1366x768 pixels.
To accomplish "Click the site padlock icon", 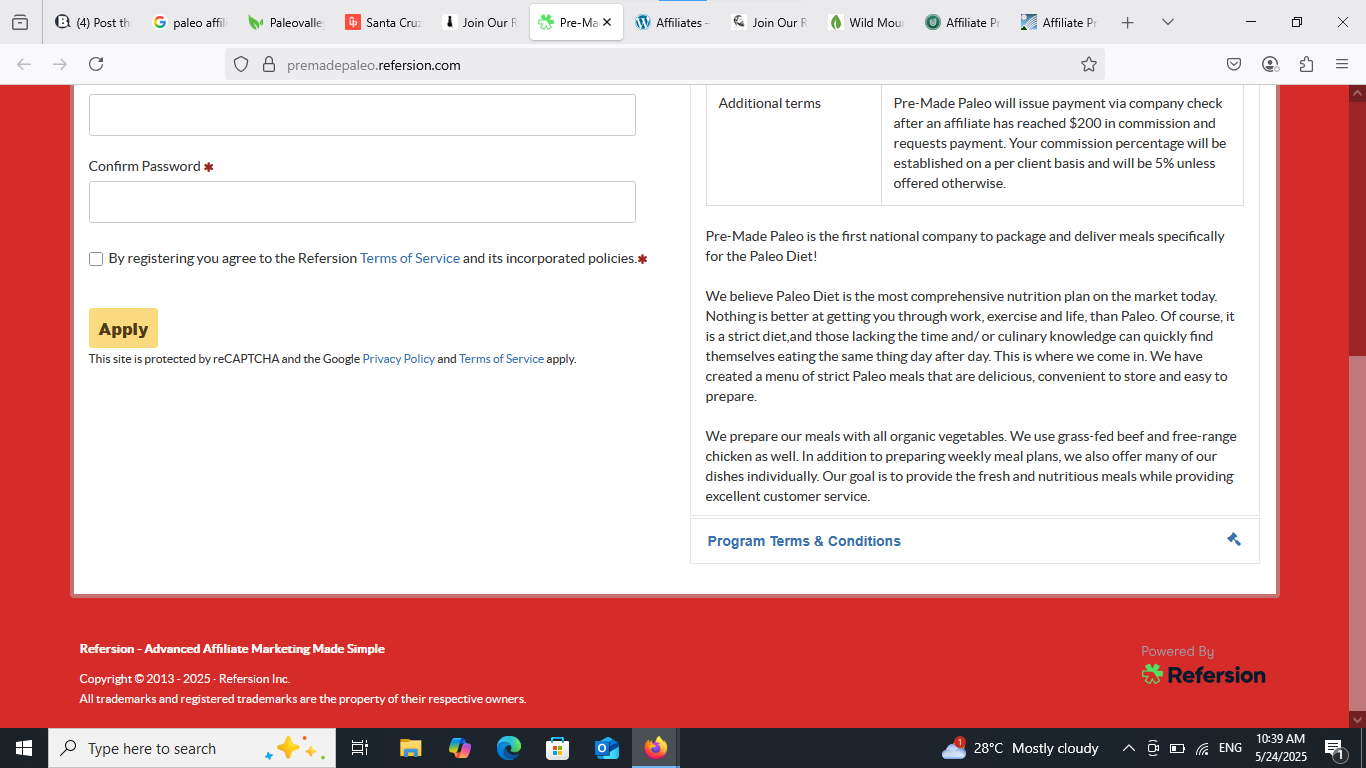I will 268,64.
